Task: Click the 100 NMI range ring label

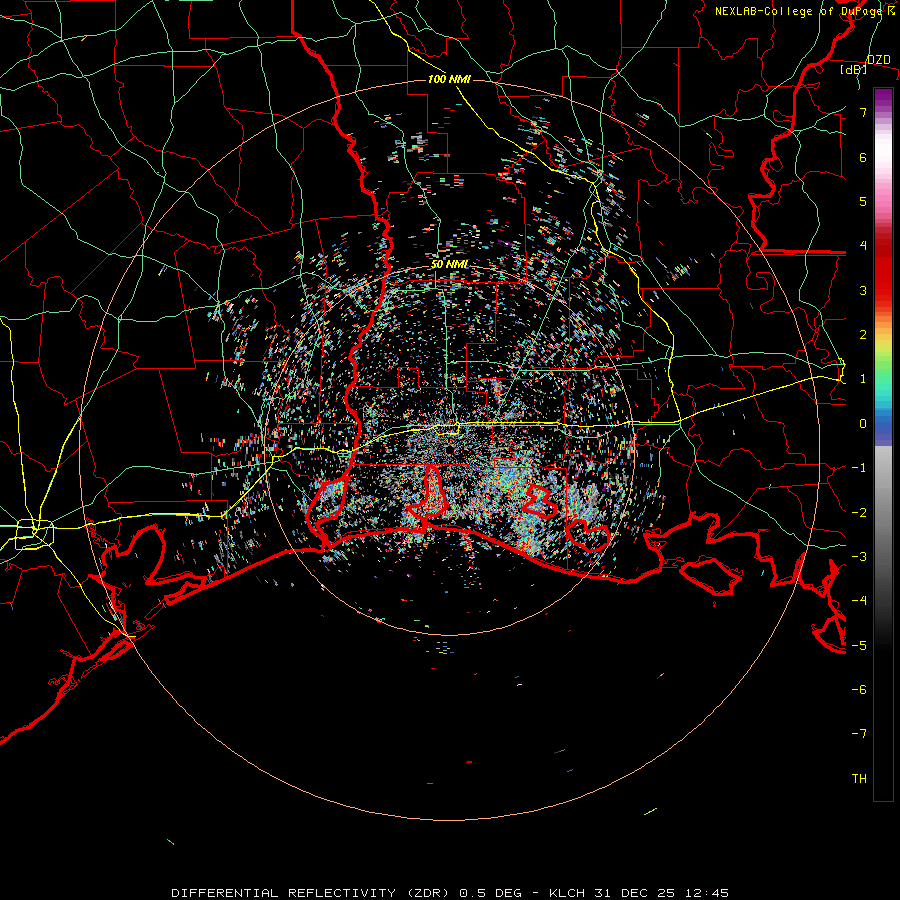Action: 449,79
